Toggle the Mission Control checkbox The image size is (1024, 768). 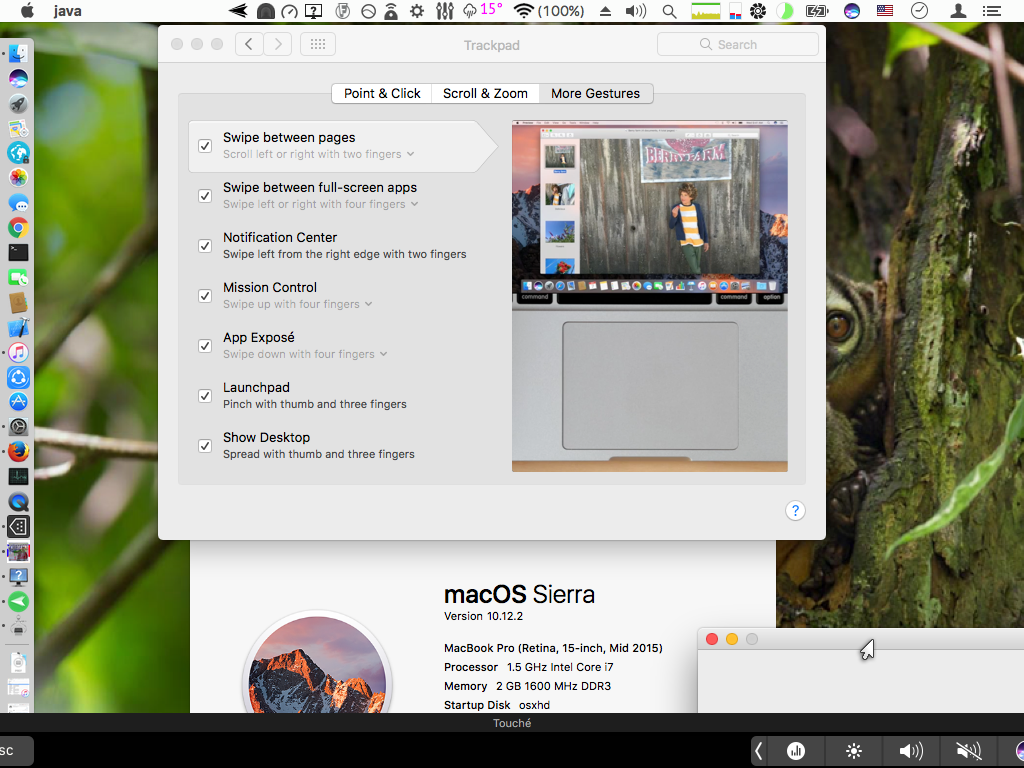tap(205, 296)
